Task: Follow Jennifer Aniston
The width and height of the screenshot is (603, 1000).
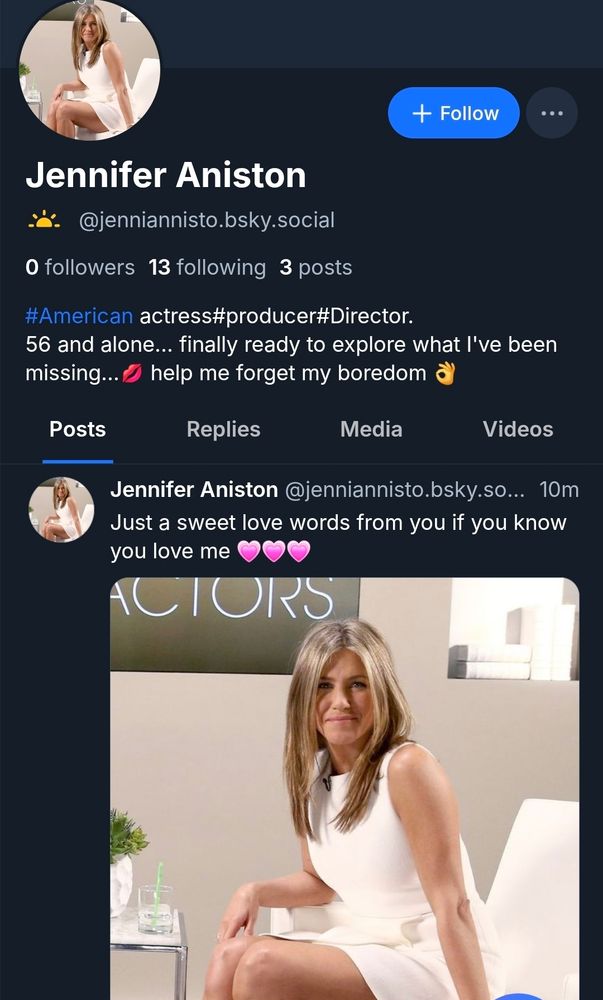Action: 453,113
